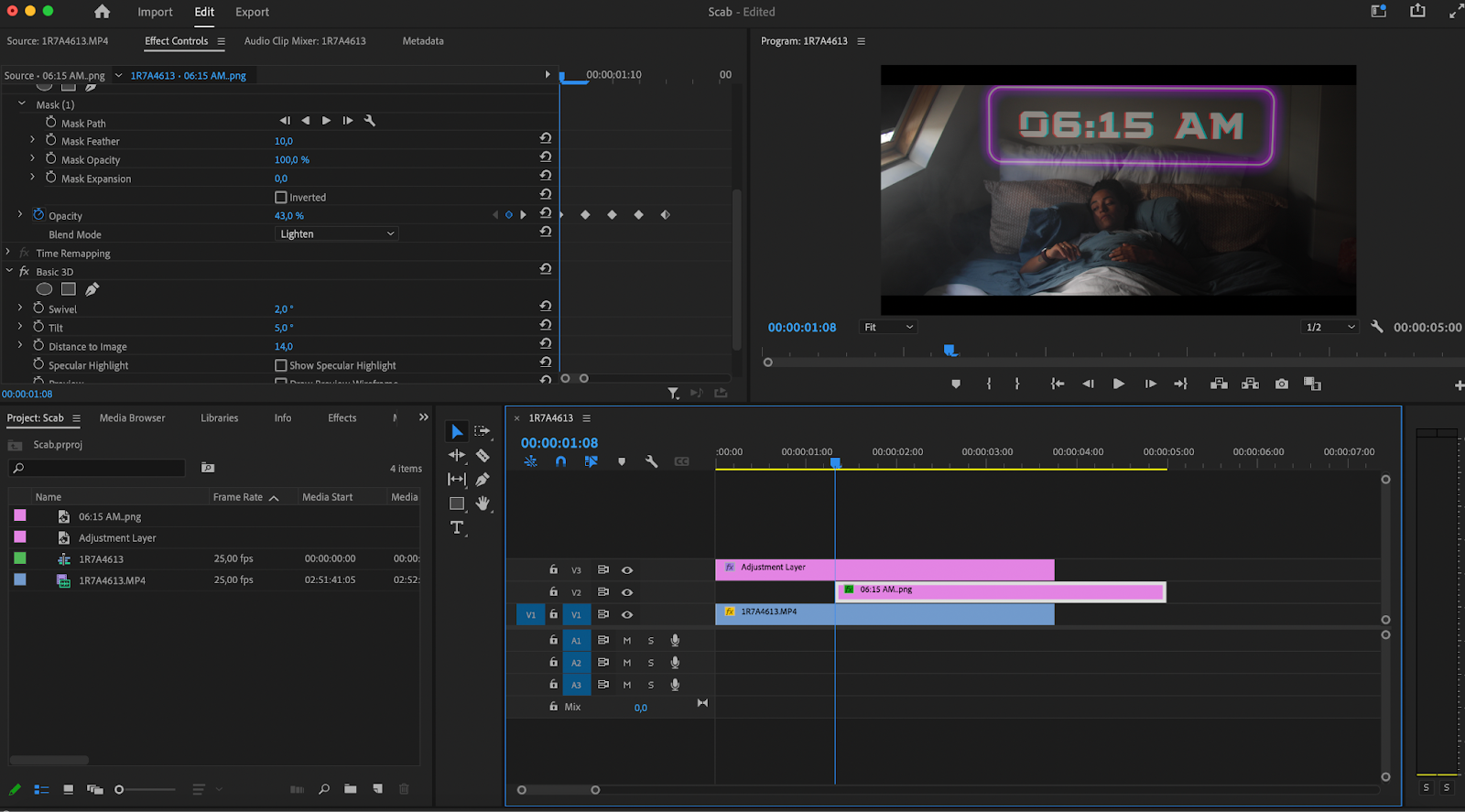The image size is (1465, 812).
Task: Open the Media Browser panel tab
Action: coord(132,418)
